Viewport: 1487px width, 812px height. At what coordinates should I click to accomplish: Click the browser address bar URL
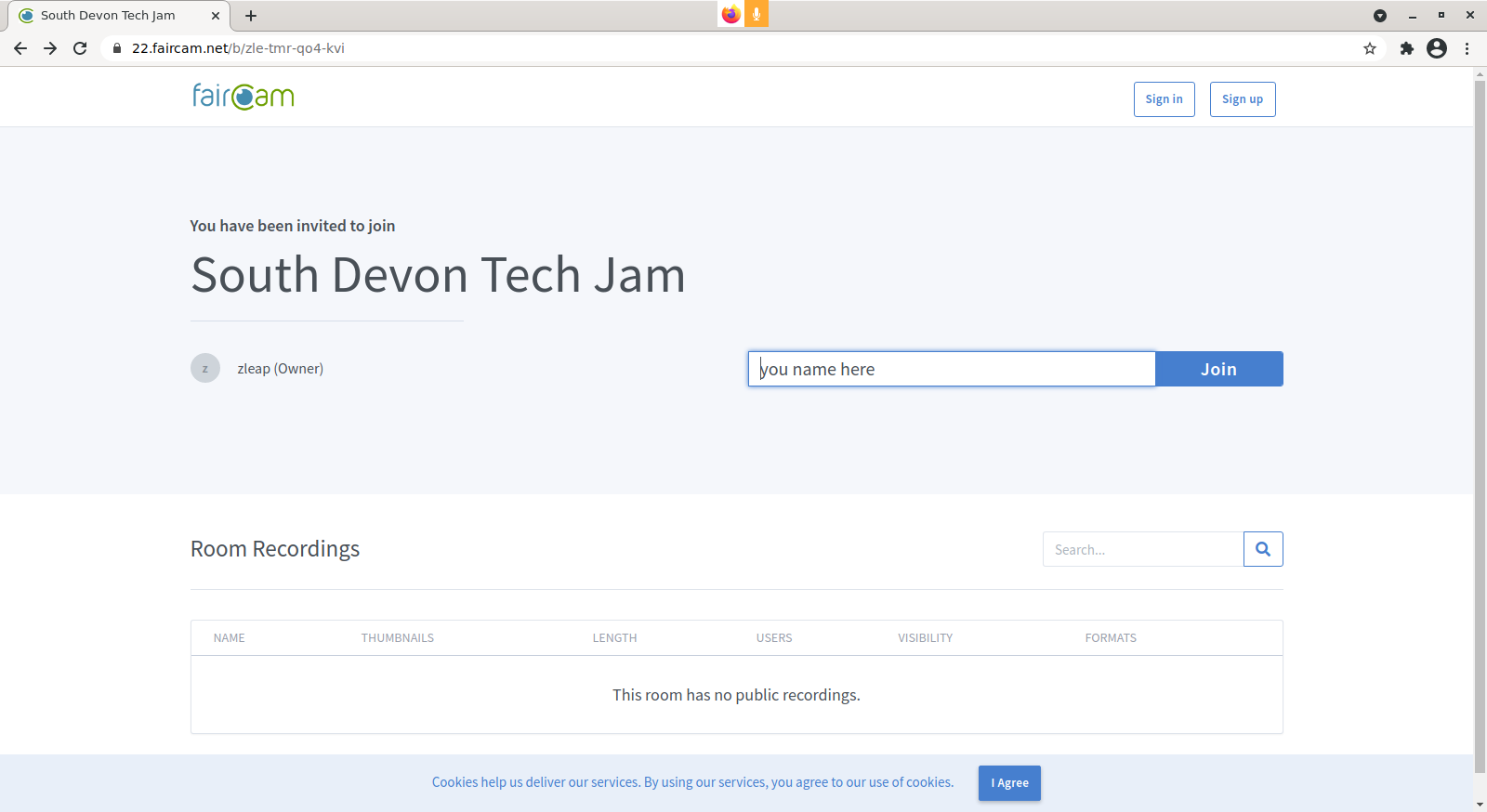(x=238, y=48)
